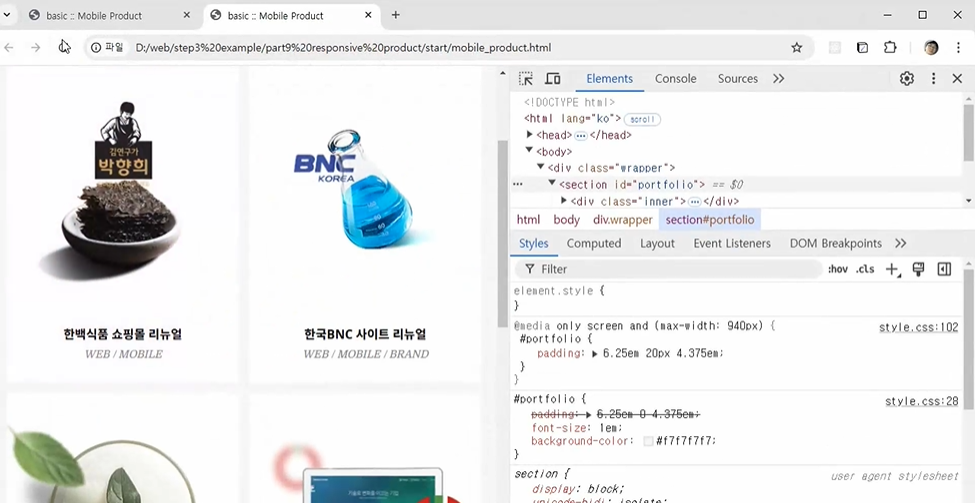
Task: Select body in the breadcrumb bar
Action: [x=566, y=220]
